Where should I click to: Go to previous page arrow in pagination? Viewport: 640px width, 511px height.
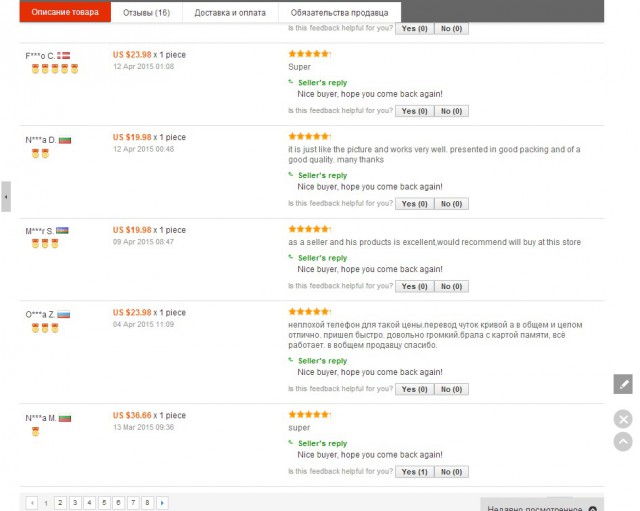(x=32, y=503)
